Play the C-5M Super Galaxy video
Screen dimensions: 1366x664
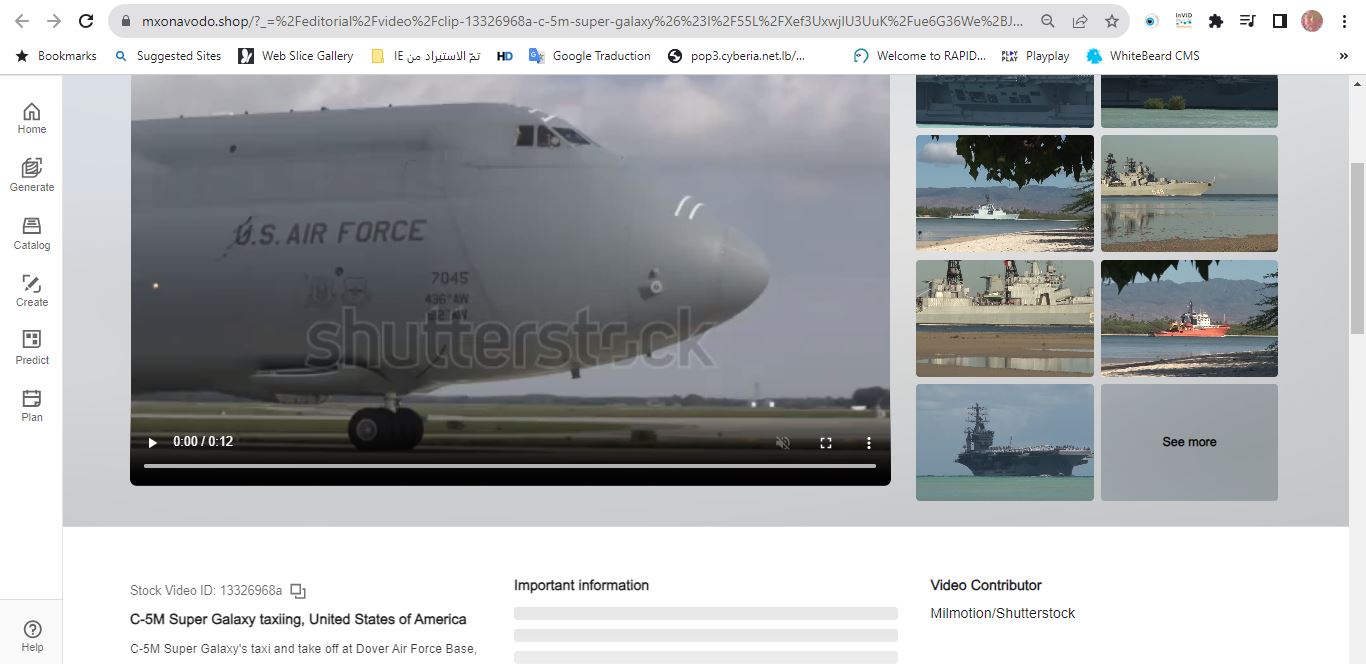[152, 442]
